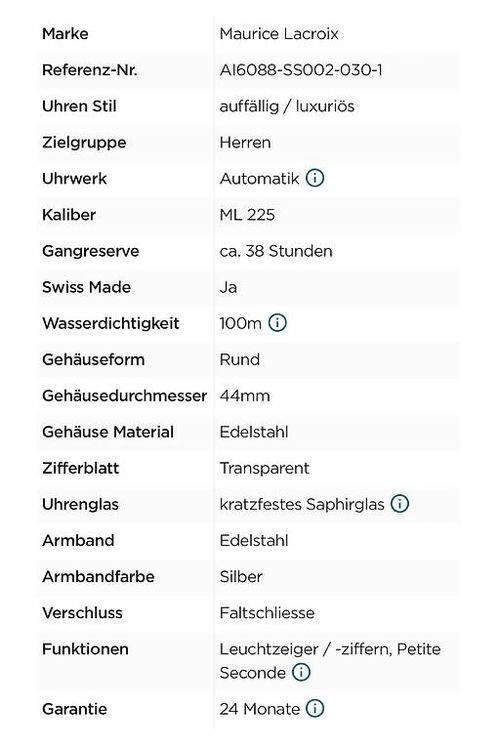
Task: Click the info icon next to 24 Monate
Action: (x=315, y=708)
